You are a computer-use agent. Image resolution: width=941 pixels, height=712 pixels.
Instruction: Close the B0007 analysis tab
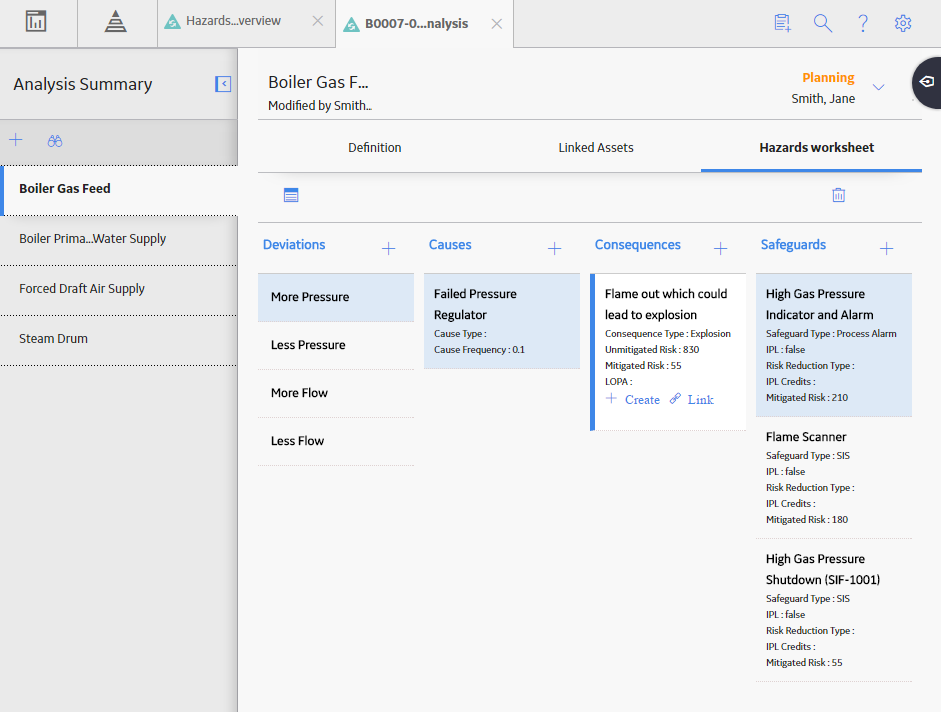click(x=497, y=24)
